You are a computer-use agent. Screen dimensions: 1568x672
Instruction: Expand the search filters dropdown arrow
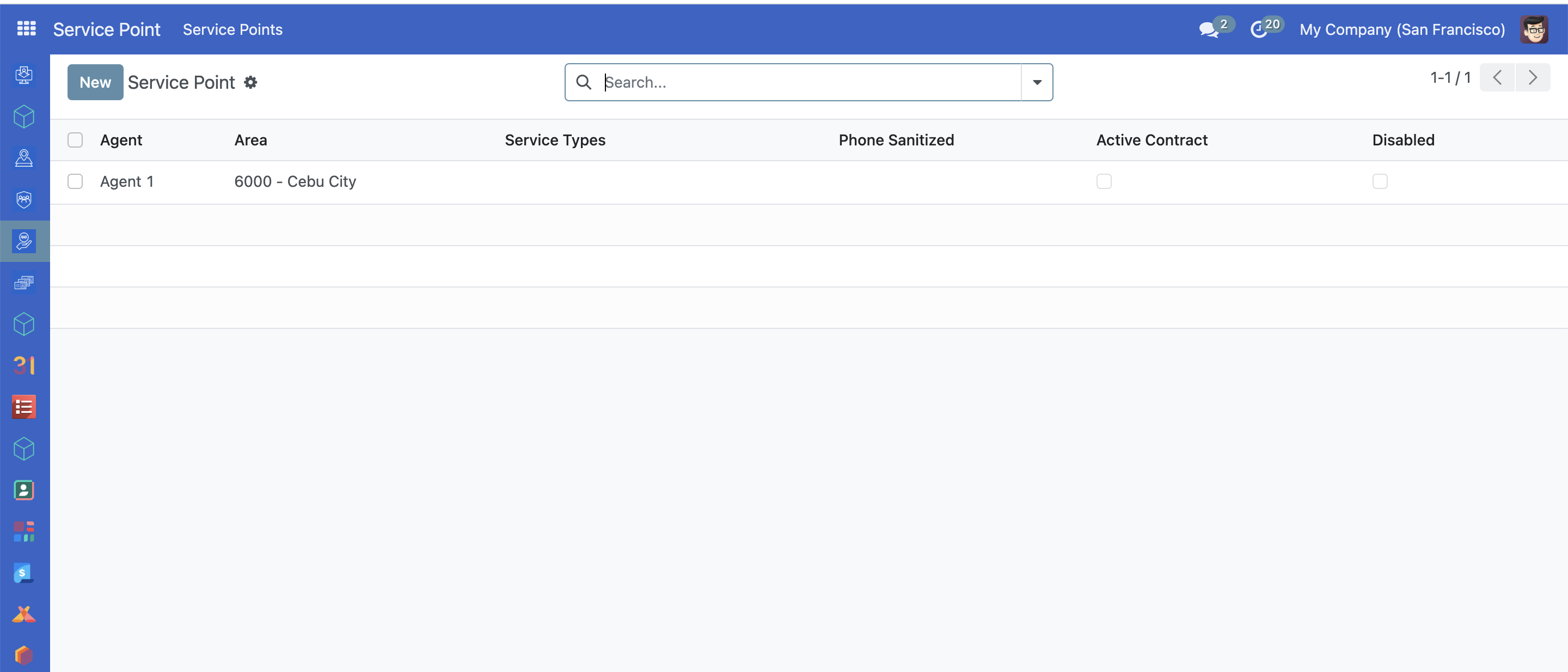click(x=1037, y=82)
